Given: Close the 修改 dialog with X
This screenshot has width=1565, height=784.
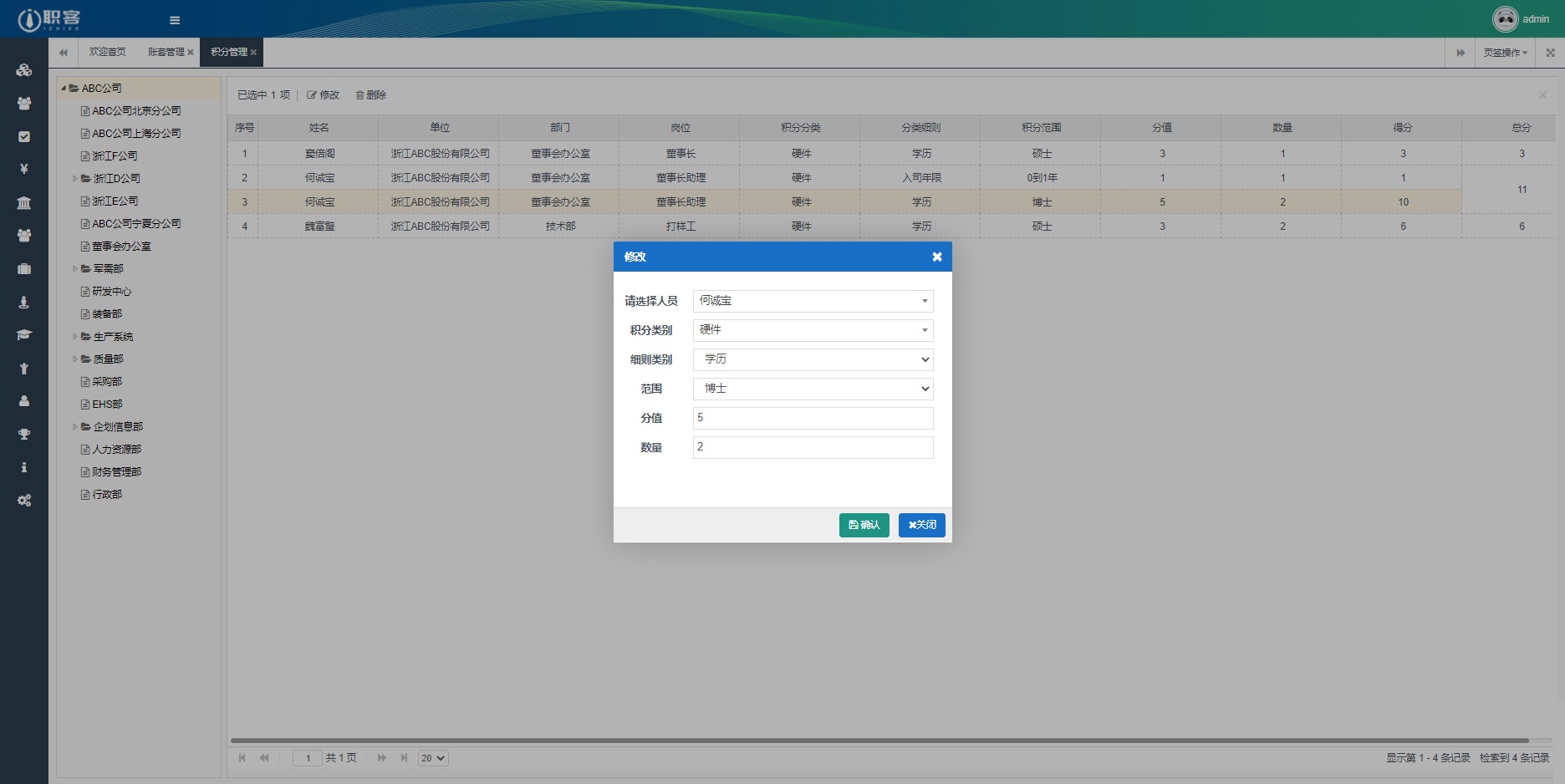Looking at the screenshot, I should click(x=936, y=257).
